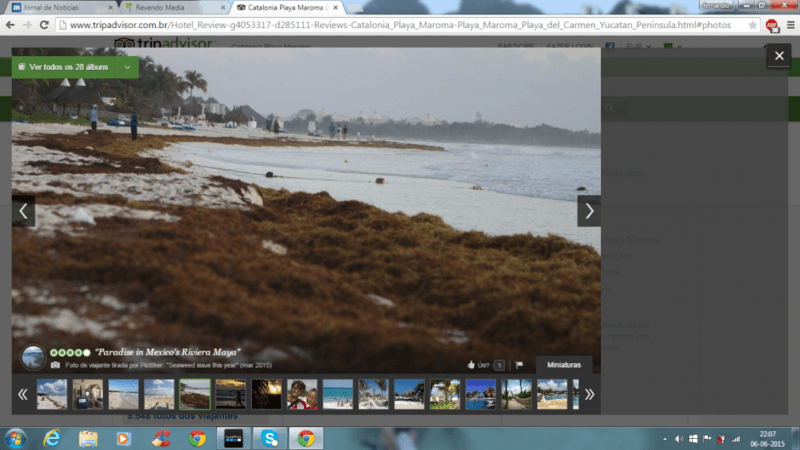
Task: Open the dark app icon in the taskbar
Action: [x=233, y=439]
